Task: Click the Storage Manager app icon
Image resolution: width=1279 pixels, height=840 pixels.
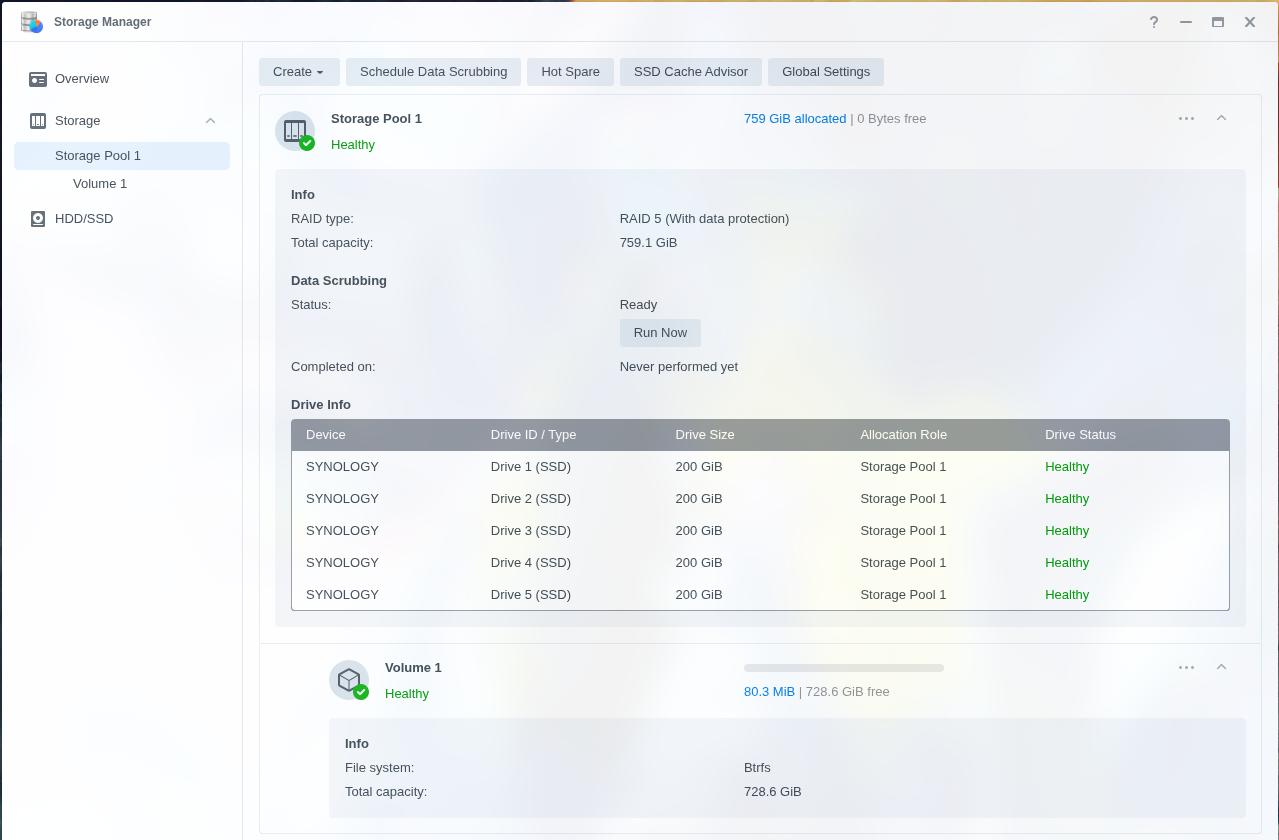Action: 31,22
